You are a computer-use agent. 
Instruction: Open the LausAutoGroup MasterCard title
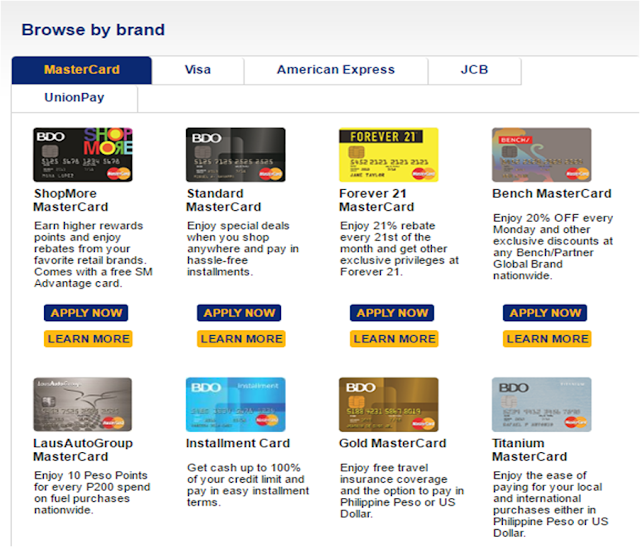click(83, 450)
